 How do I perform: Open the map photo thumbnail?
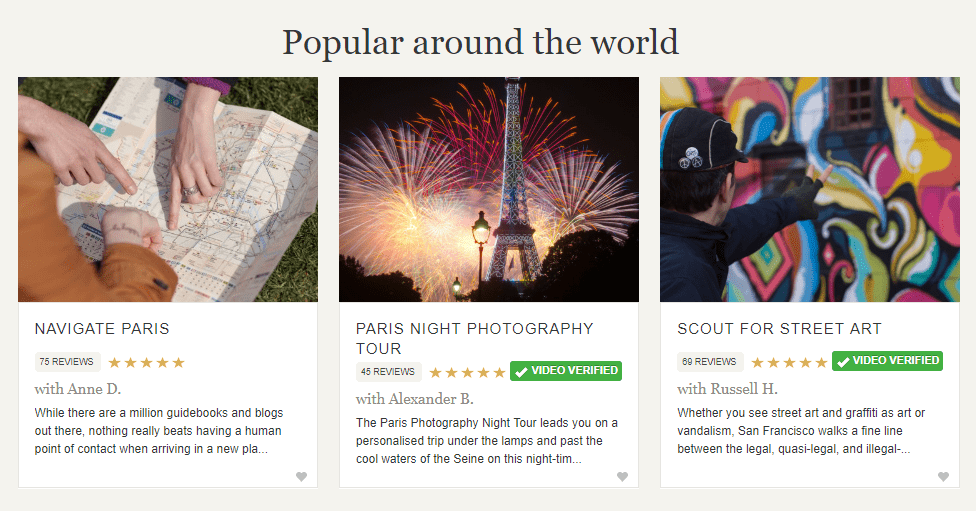pos(168,190)
